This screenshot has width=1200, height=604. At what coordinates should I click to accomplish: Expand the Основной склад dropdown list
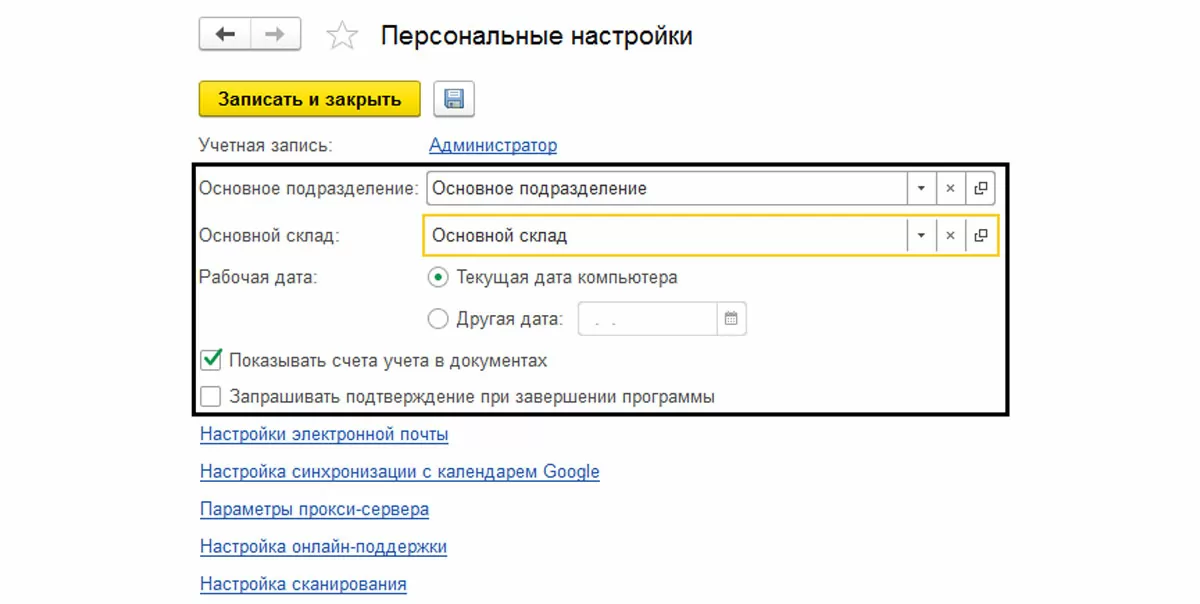click(920, 236)
